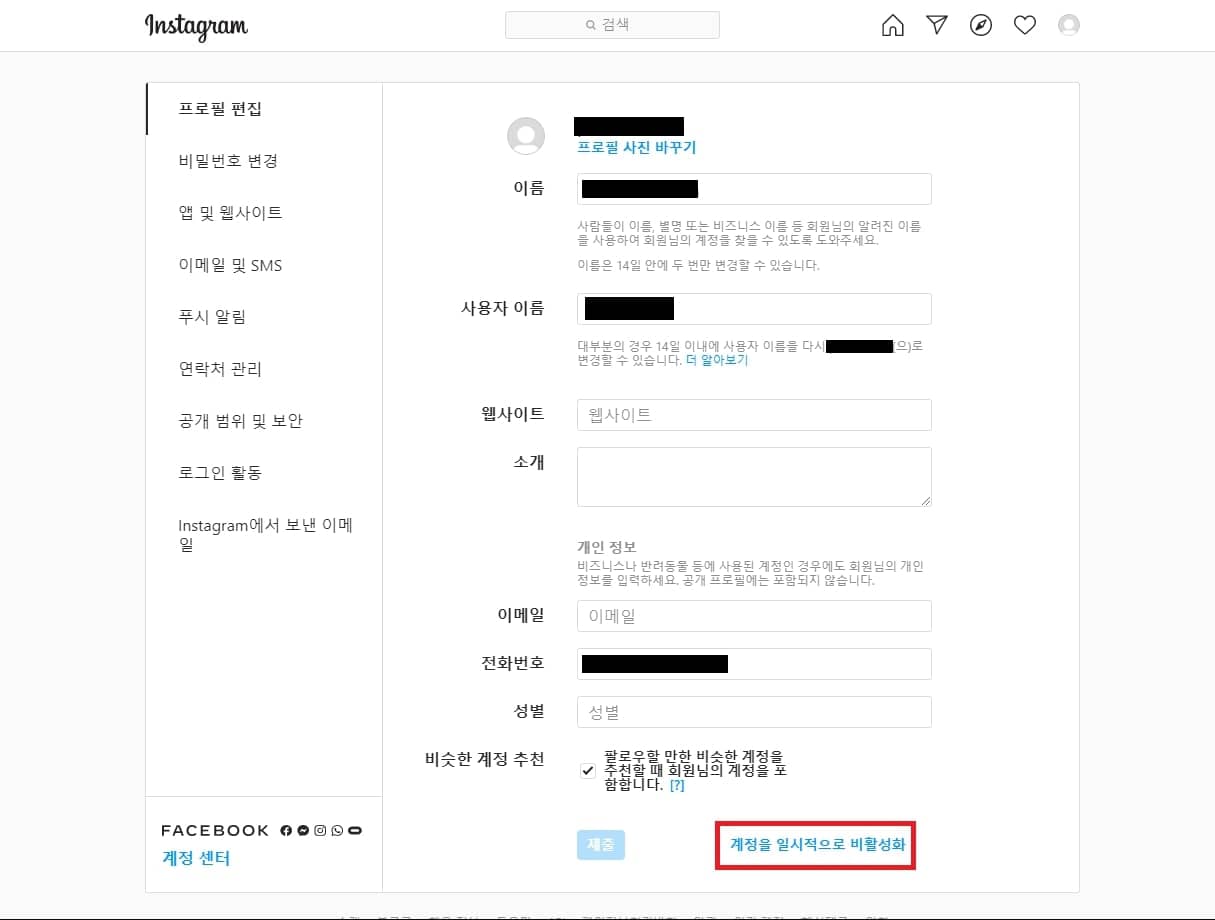Open 계정 센터 link
The width and height of the screenshot is (1215, 920).
tap(196, 858)
